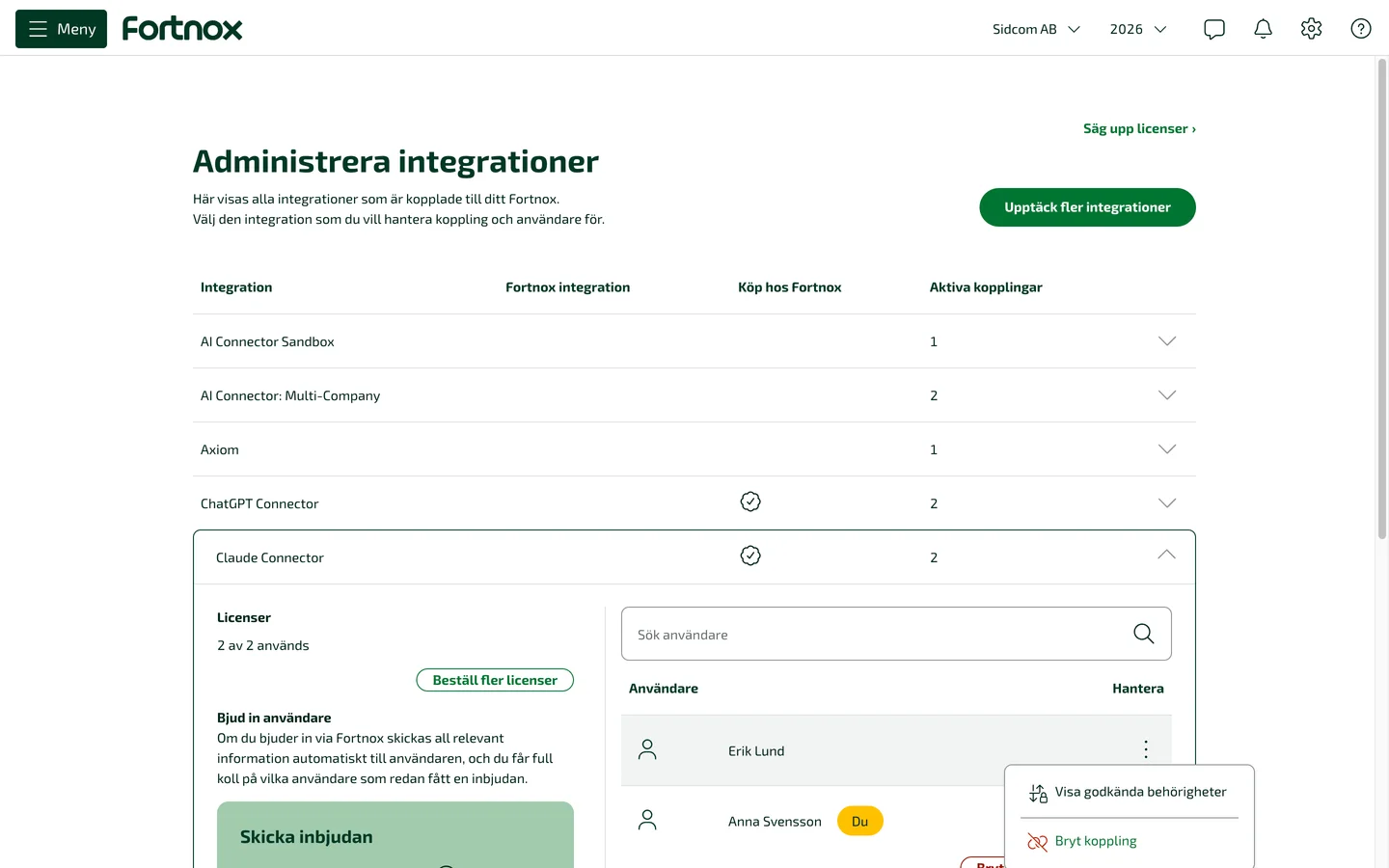
Task: Open the notifications bell
Action: (x=1263, y=29)
